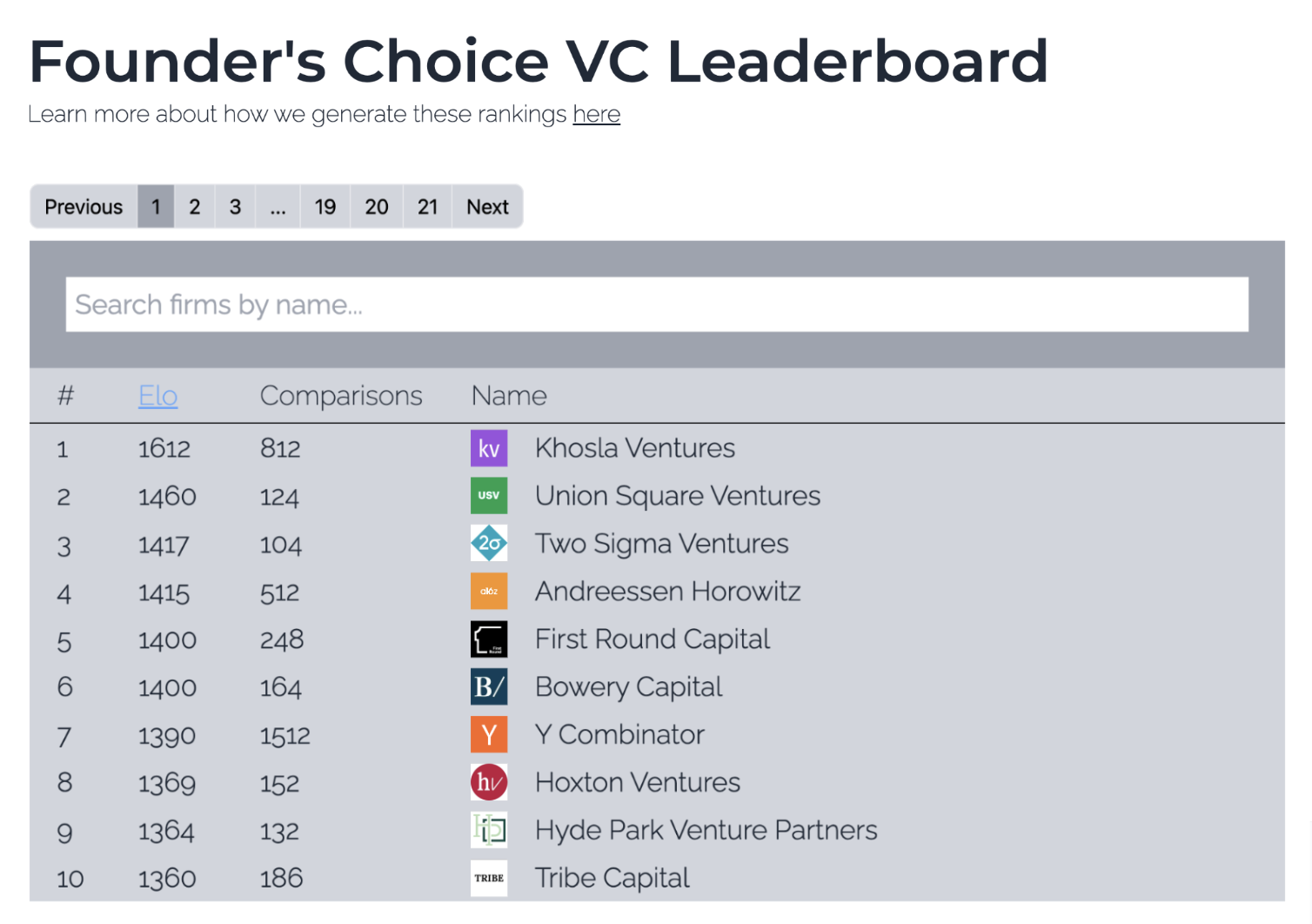Click the Khosla Ventures kv logo
1312x924 pixels.
[489, 448]
